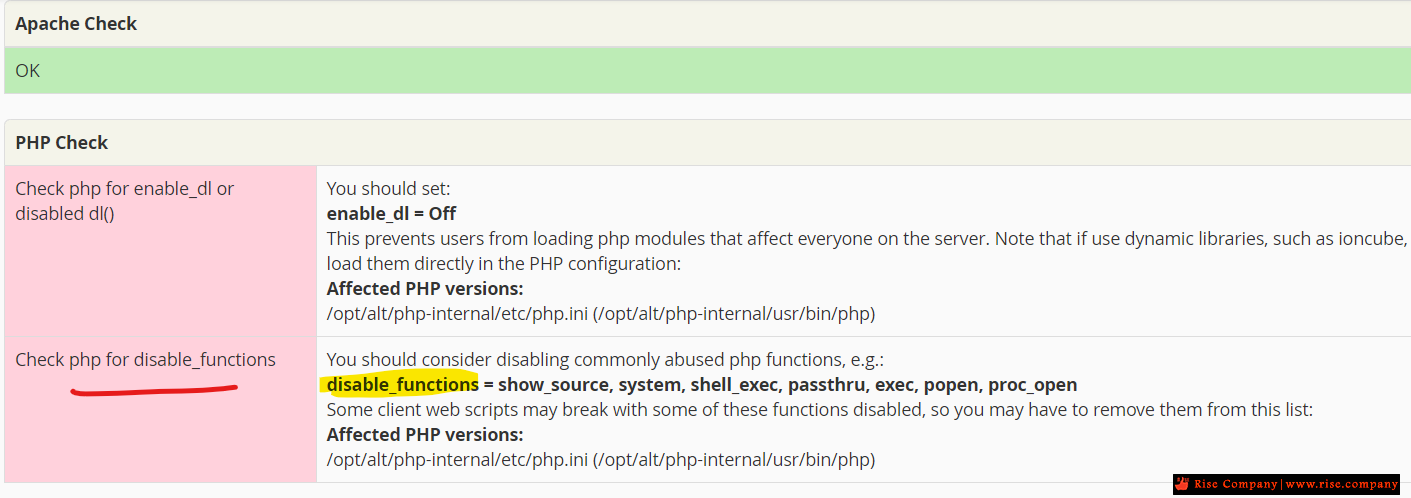
Task: Click the php.ini path under enable_dl section
Action: tap(601, 313)
